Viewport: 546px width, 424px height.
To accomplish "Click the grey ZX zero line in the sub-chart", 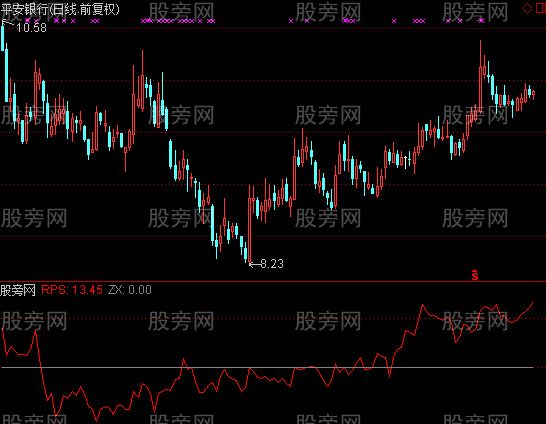I will (x=267, y=367).
